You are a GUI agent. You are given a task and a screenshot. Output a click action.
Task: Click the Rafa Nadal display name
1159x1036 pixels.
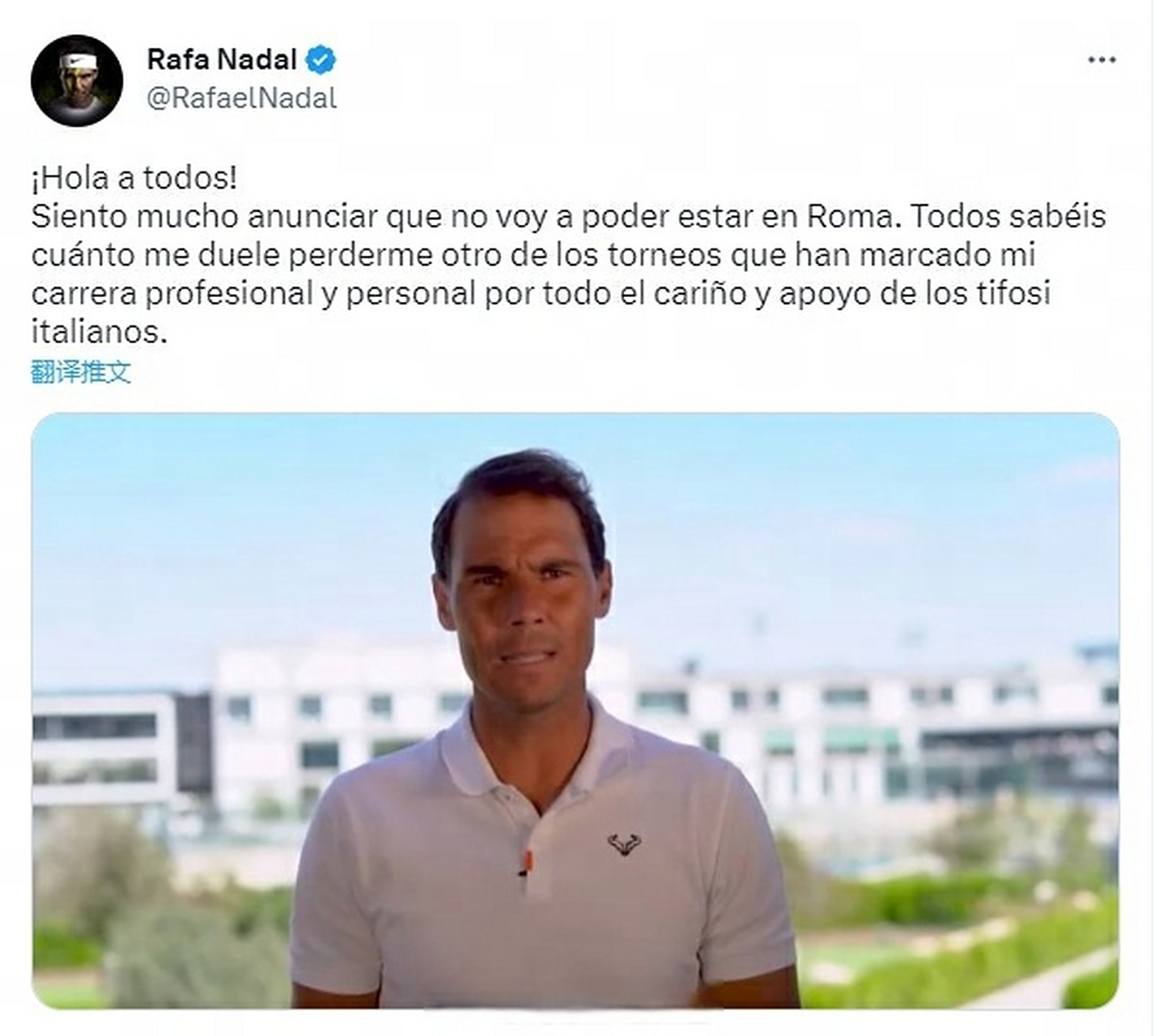pos(222,59)
